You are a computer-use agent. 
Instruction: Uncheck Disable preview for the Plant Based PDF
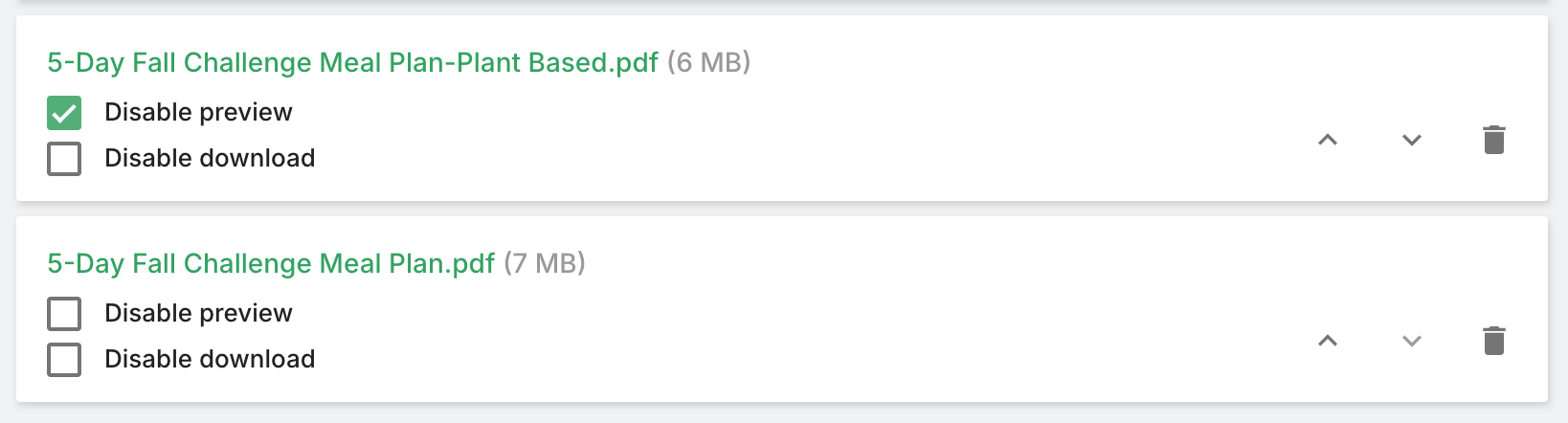(64, 113)
